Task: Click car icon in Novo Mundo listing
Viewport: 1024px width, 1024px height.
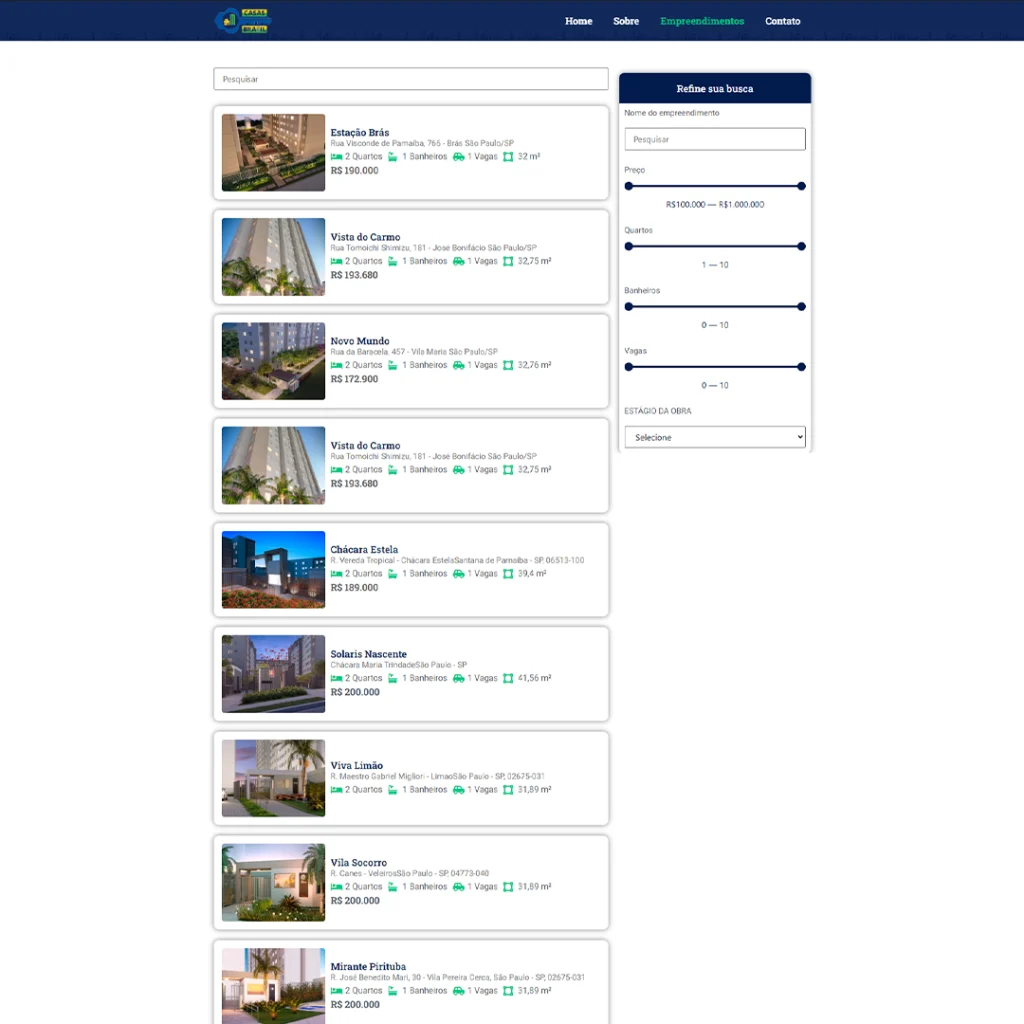Action: click(x=458, y=366)
